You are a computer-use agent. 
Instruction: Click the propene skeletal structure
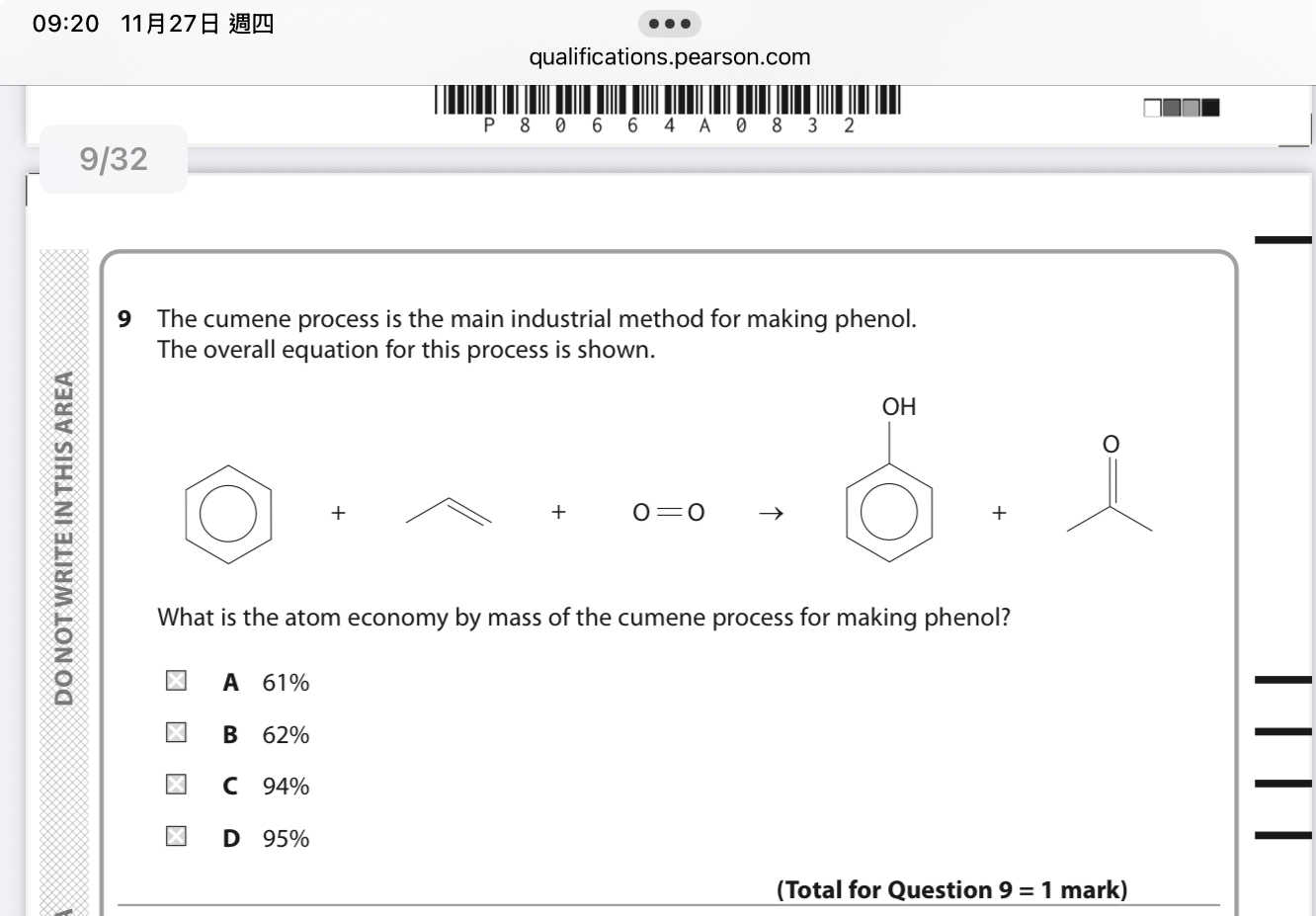(449, 511)
